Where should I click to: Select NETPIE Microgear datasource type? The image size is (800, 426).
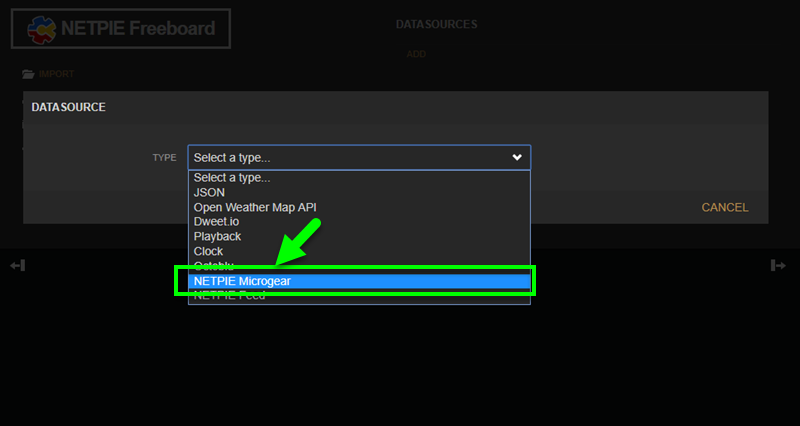359,281
